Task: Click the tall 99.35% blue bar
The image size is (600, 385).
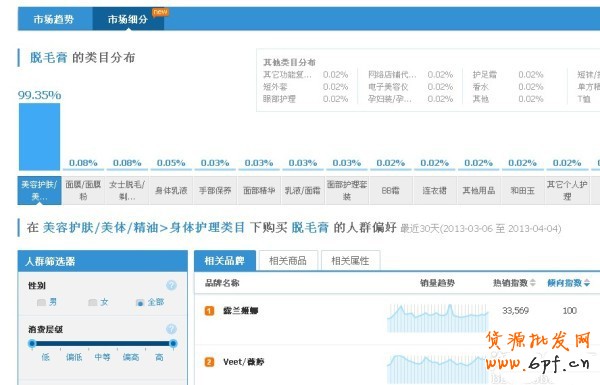Action: pos(39,137)
